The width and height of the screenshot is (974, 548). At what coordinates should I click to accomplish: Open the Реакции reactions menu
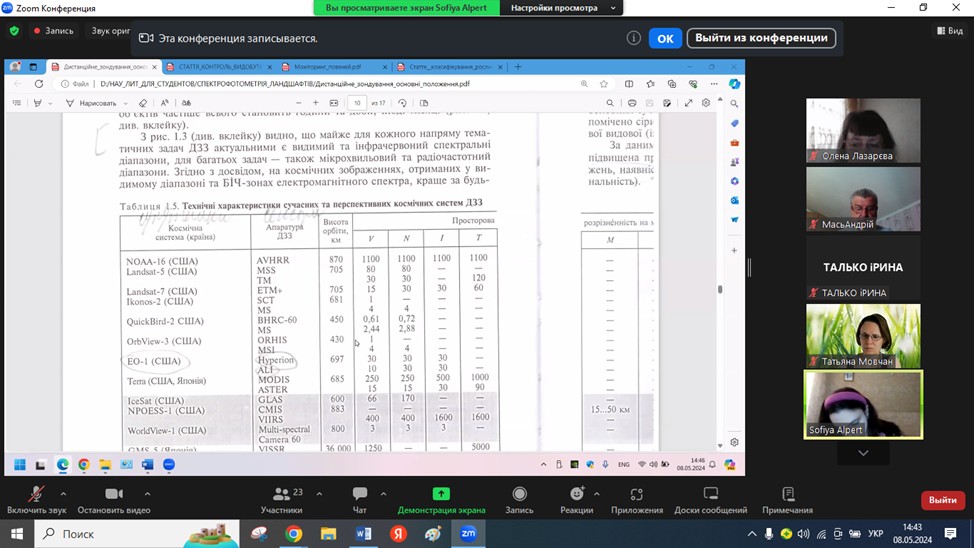tap(576, 500)
